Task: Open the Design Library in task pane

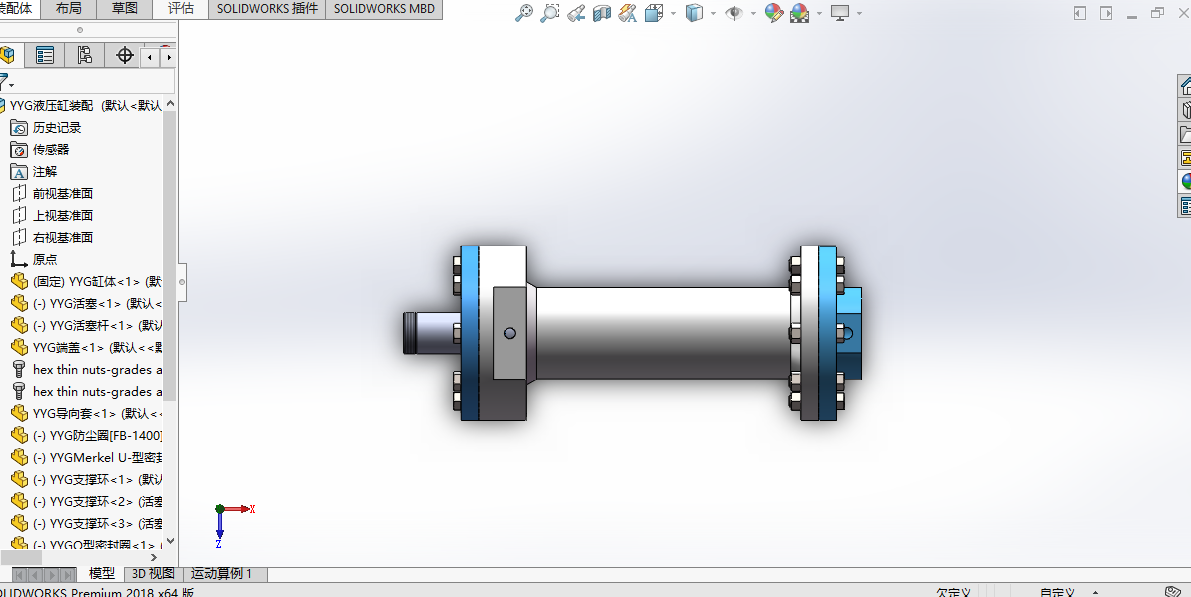Action: pos(1186,110)
